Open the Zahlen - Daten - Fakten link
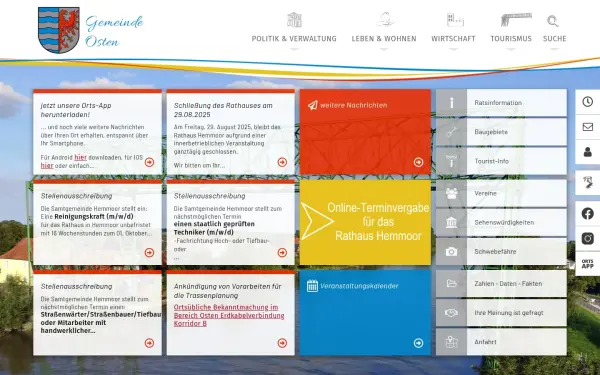 (x=501, y=284)
